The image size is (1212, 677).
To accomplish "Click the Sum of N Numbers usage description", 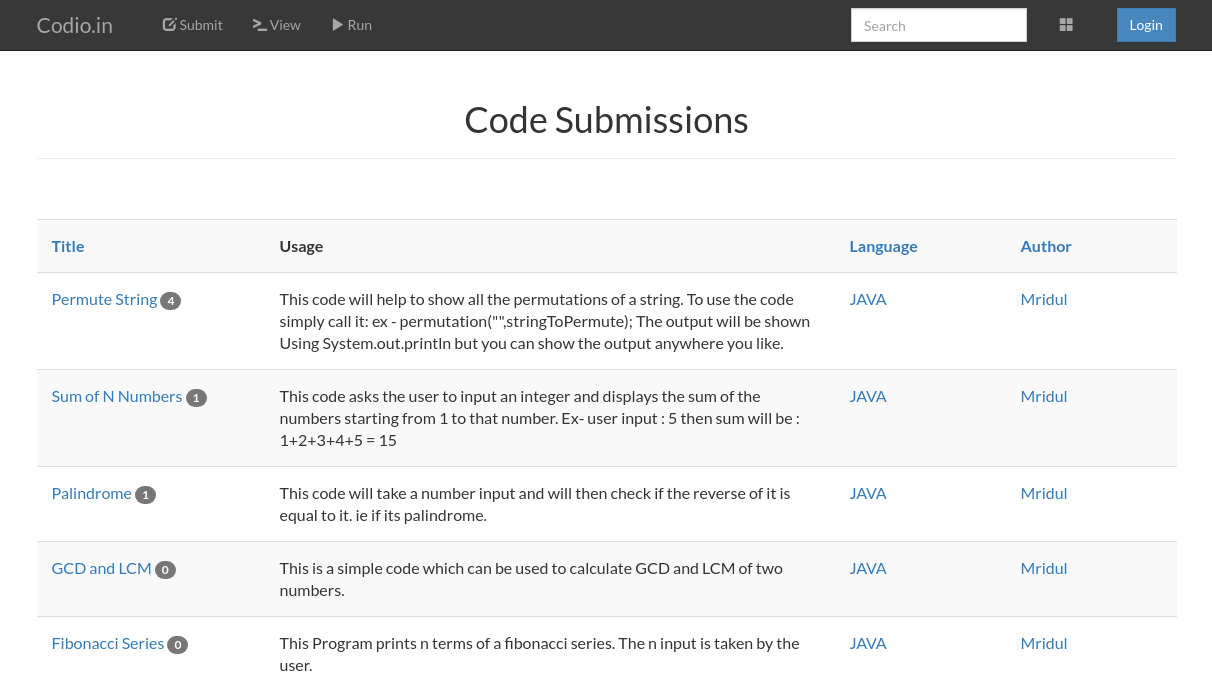I will (540, 418).
